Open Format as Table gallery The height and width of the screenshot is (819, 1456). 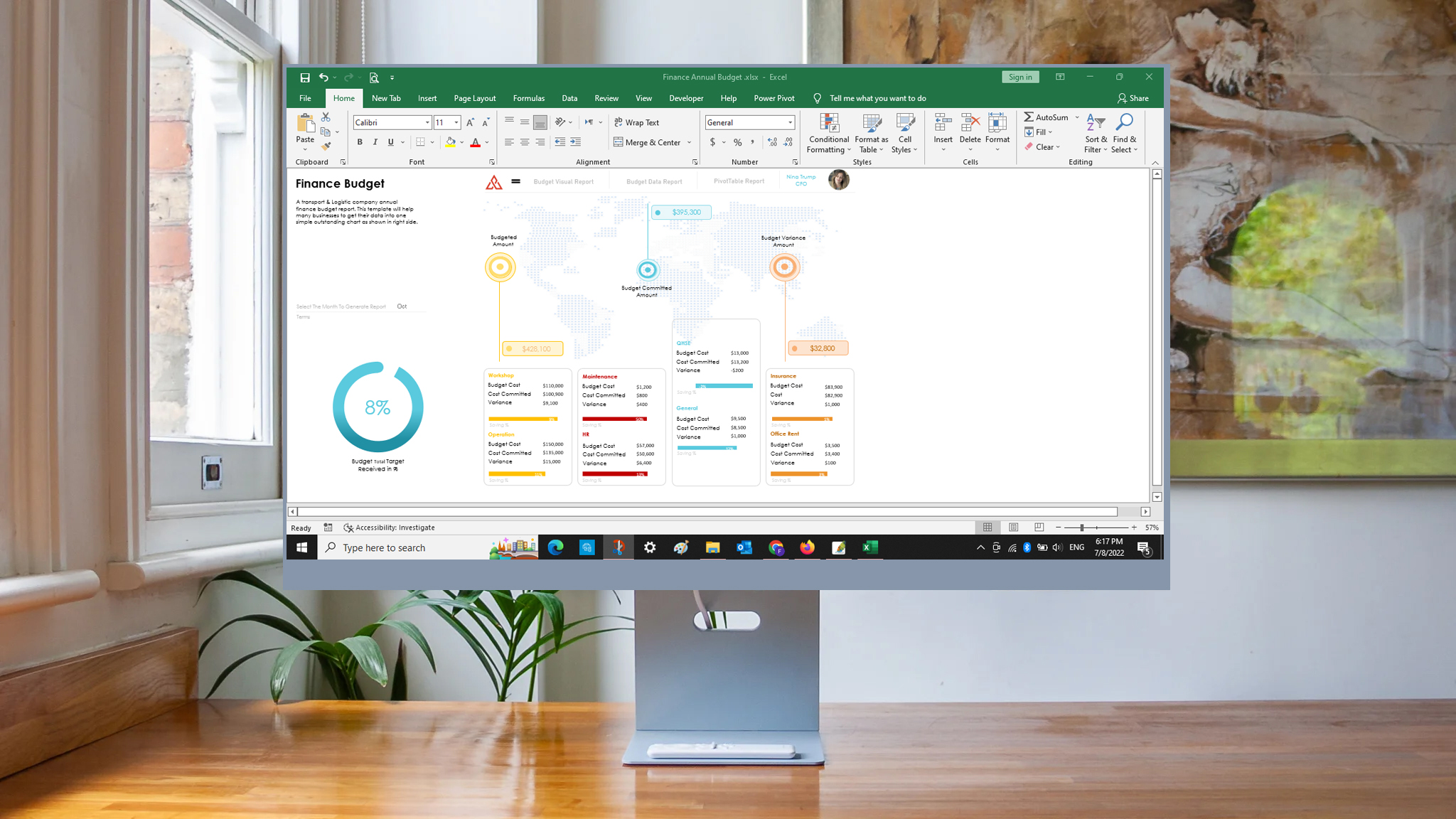coord(872,133)
